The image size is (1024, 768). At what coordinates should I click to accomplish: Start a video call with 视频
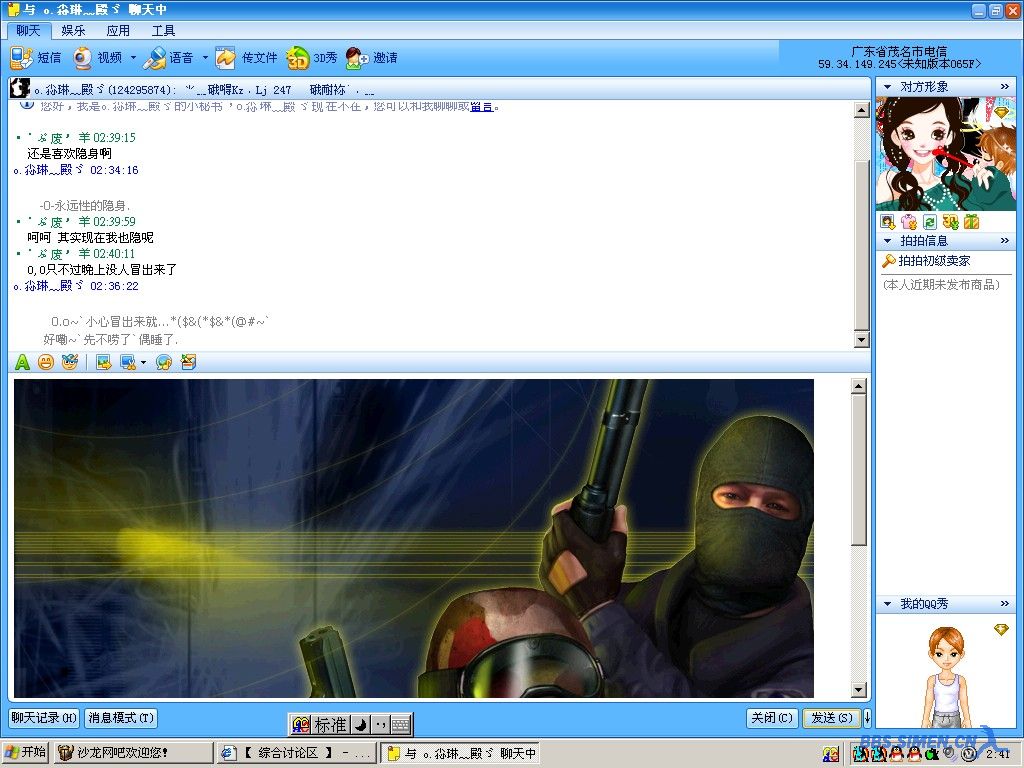coord(97,58)
